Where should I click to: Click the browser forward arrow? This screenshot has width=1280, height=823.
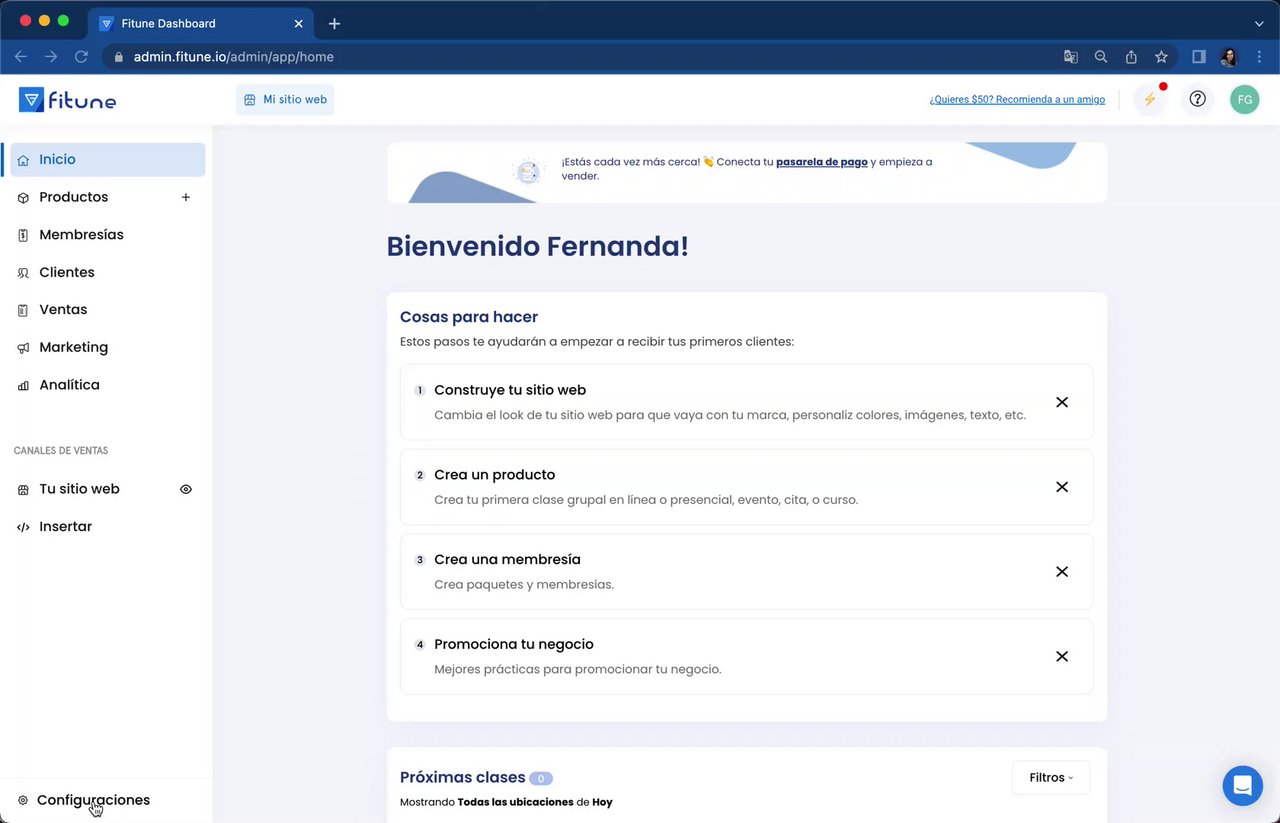(x=51, y=57)
